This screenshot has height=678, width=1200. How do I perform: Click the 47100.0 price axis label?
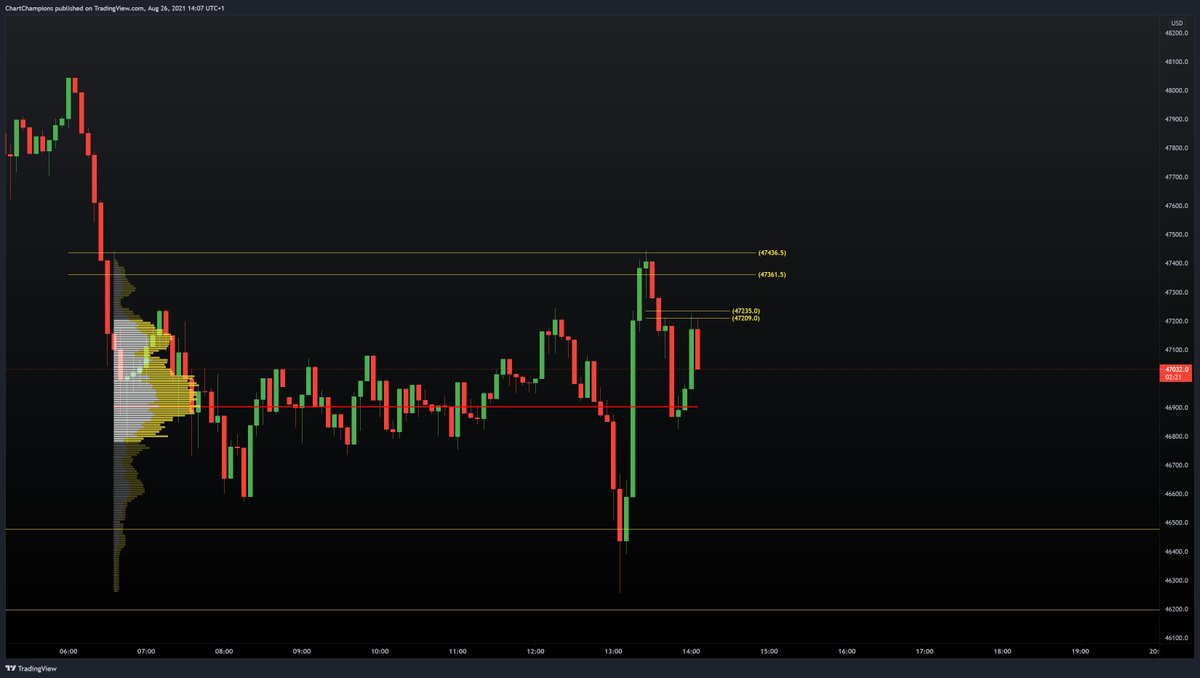(1175, 350)
